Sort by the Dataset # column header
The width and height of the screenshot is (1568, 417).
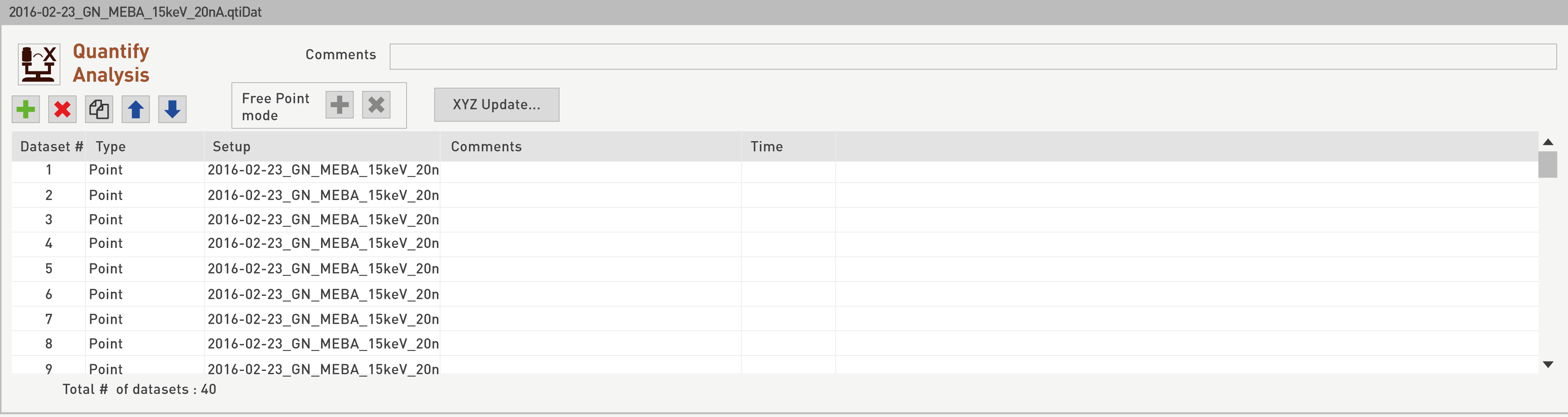click(x=51, y=147)
